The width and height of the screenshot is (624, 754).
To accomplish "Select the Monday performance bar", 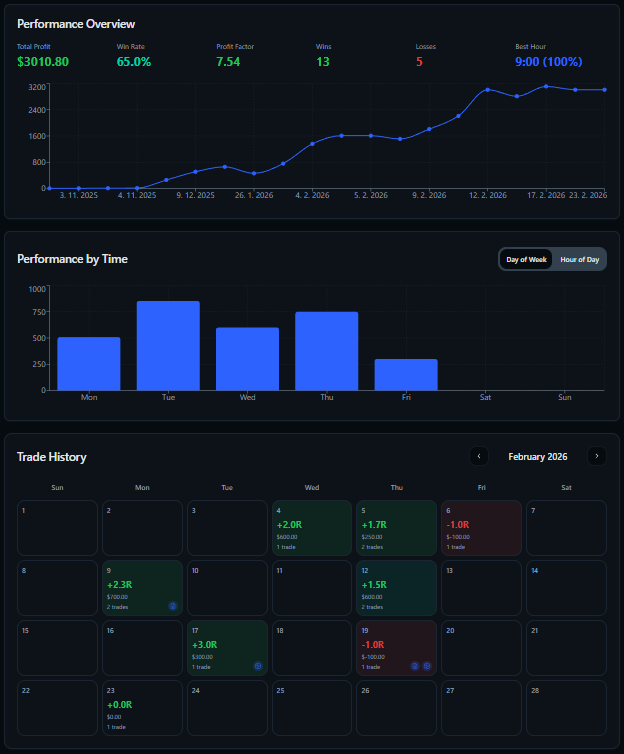I will 89,364.
